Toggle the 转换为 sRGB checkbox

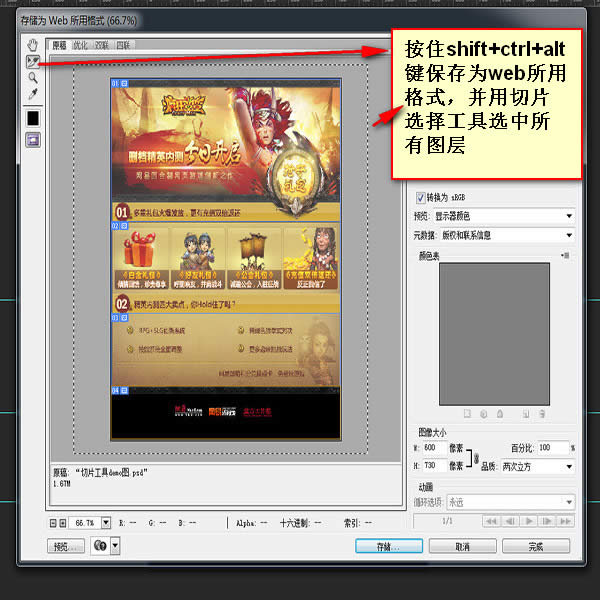pos(420,197)
